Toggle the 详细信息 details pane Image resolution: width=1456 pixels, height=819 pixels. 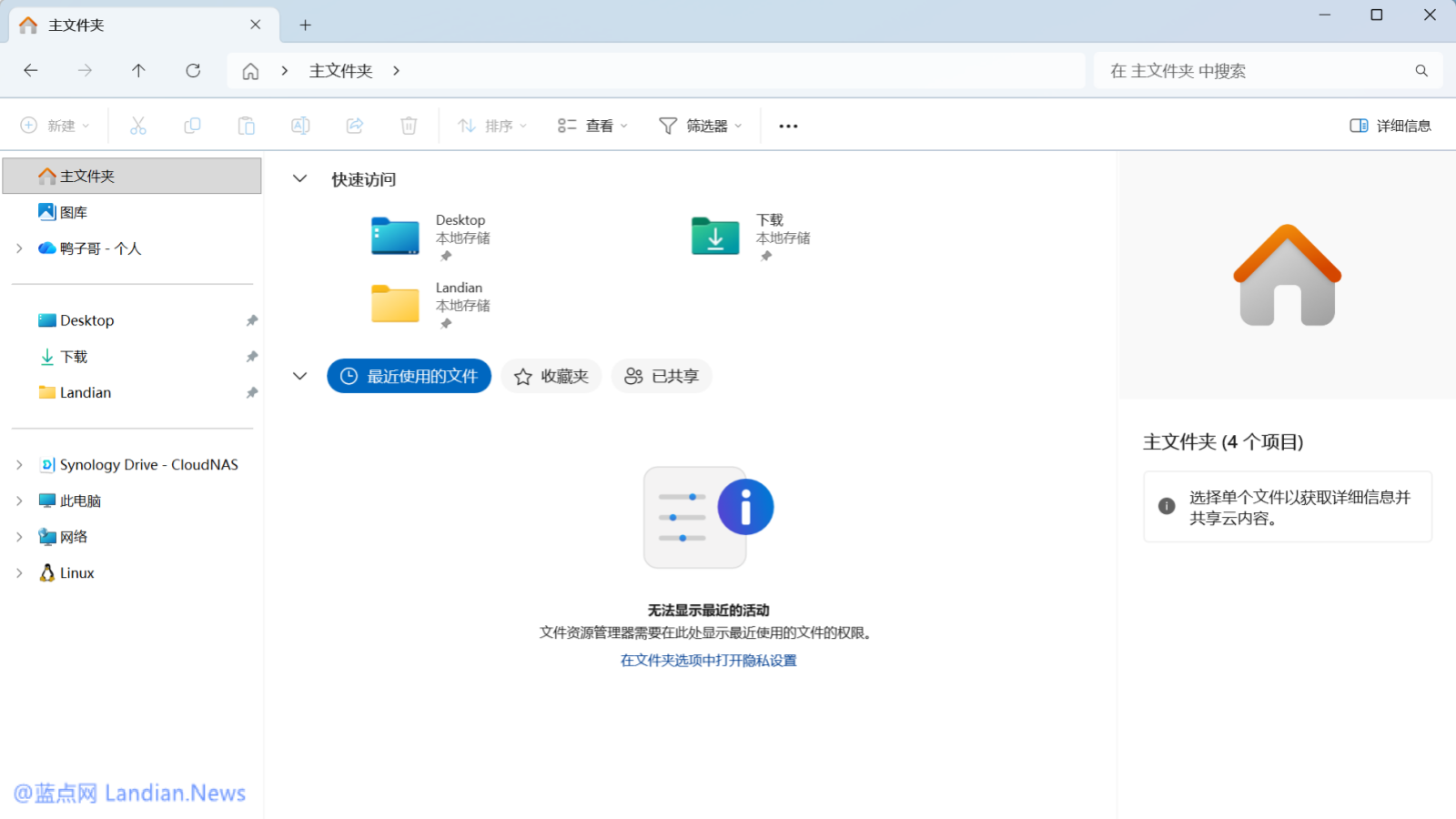1390,126
